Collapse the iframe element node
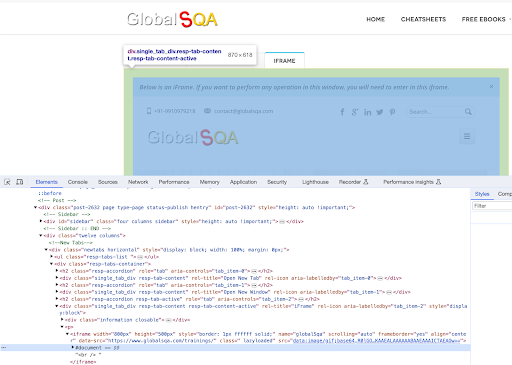512x365 pixels. click(x=67, y=334)
